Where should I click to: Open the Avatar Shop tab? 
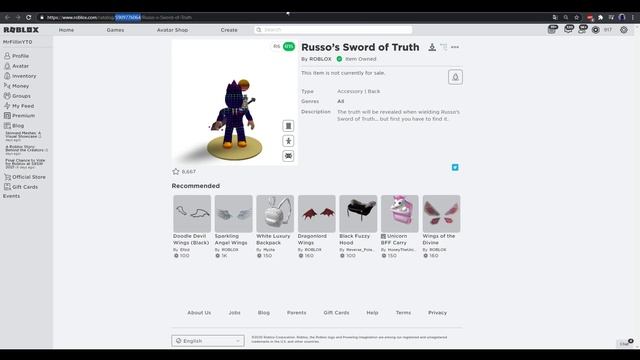point(172,30)
